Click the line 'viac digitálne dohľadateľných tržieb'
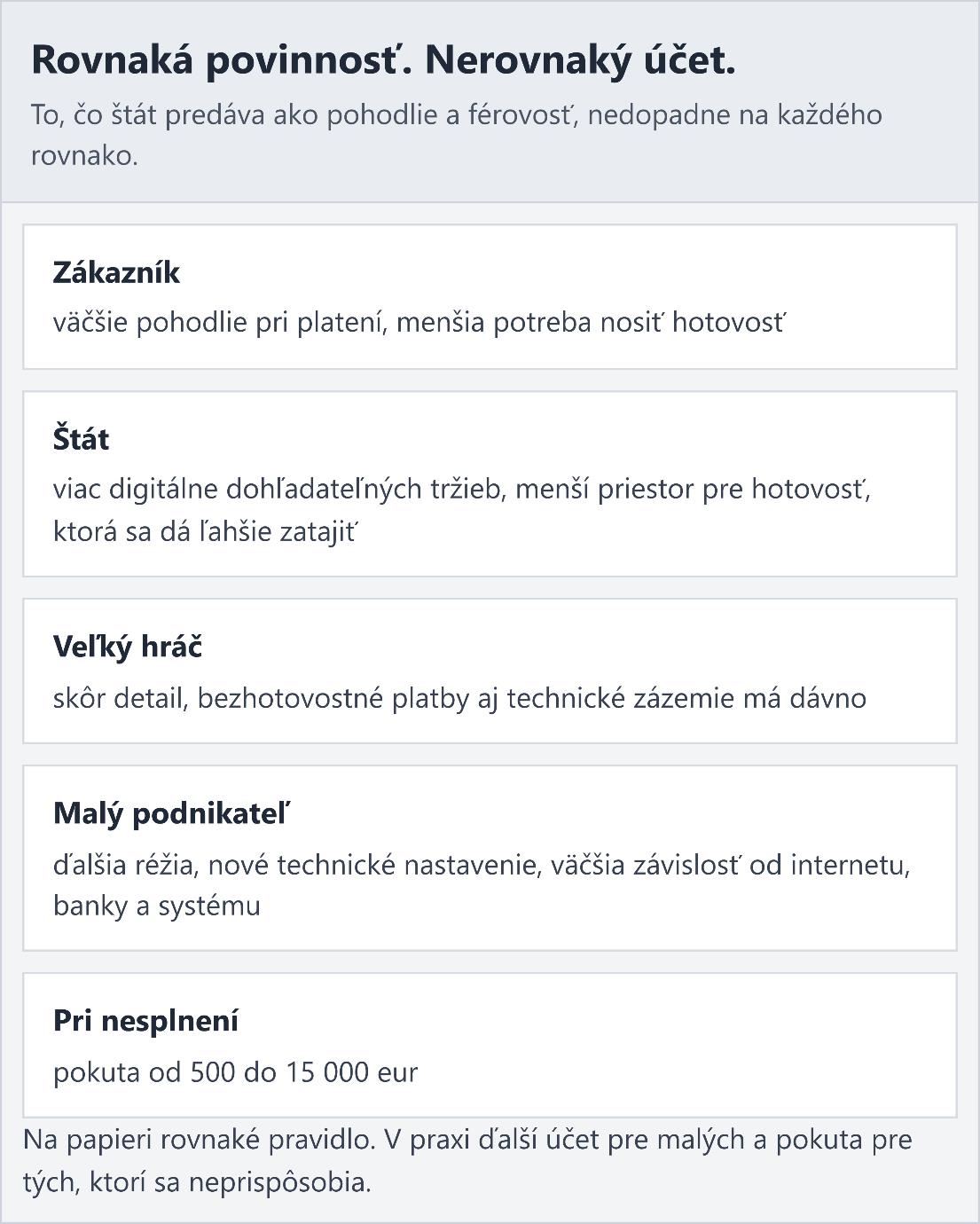 pos(461,489)
